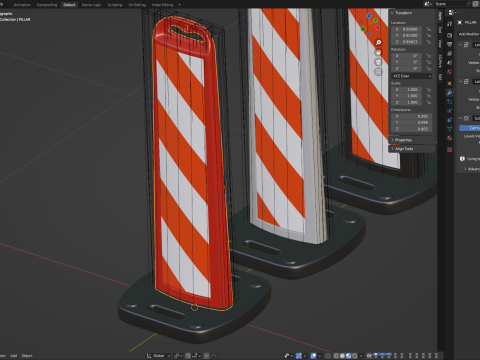480x360 pixels.
Task: Switch perspective/orthographic with grid icon
Action: (x=378, y=72)
